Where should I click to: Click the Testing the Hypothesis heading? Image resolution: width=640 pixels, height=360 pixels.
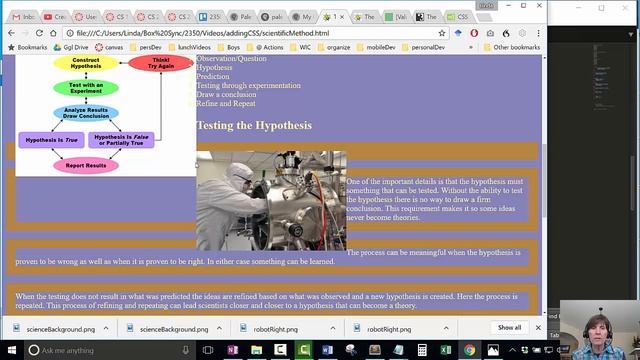pyautogui.click(x=254, y=125)
